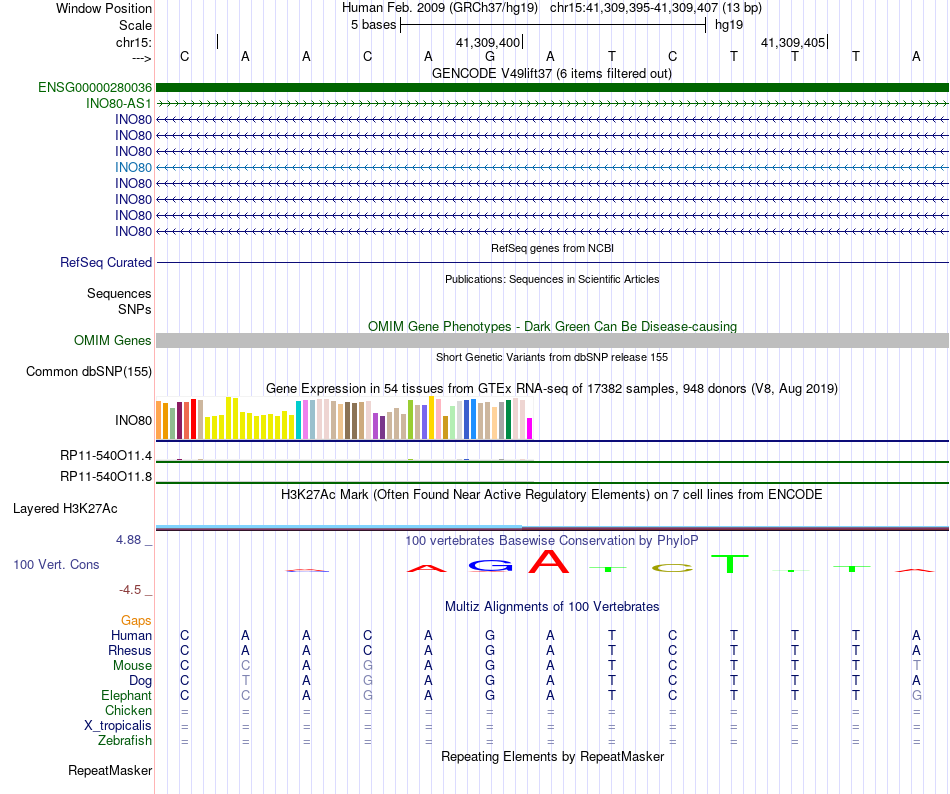Click 'Short Genetic Variants from dbSNP' title
This screenshot has height=794, width=950.
coord(552,357)
